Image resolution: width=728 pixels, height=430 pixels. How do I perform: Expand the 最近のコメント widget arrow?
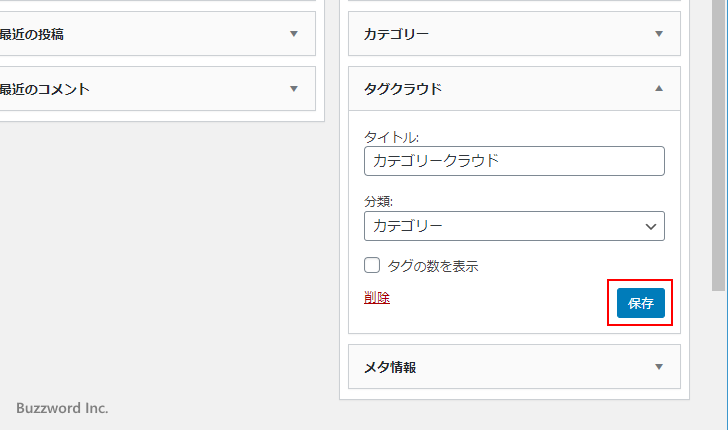(294, 89)
